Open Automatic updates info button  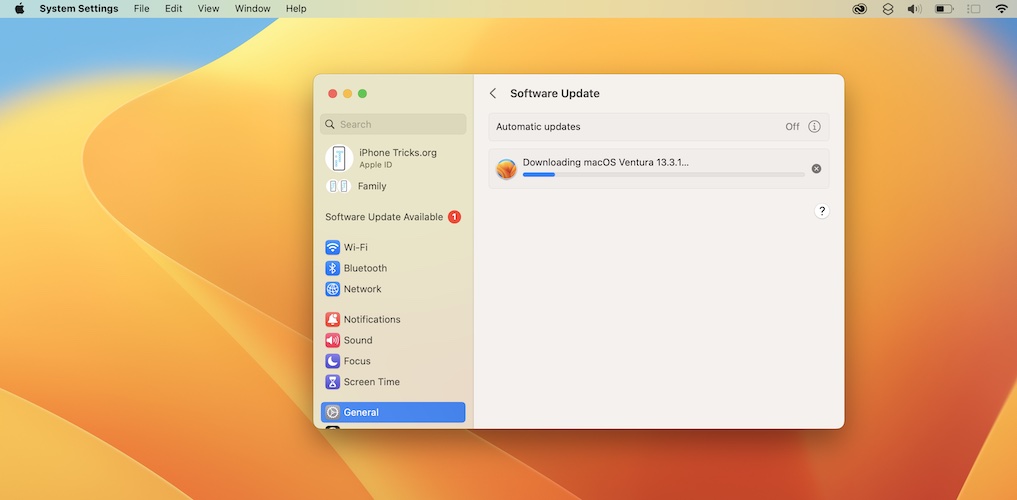815,126
